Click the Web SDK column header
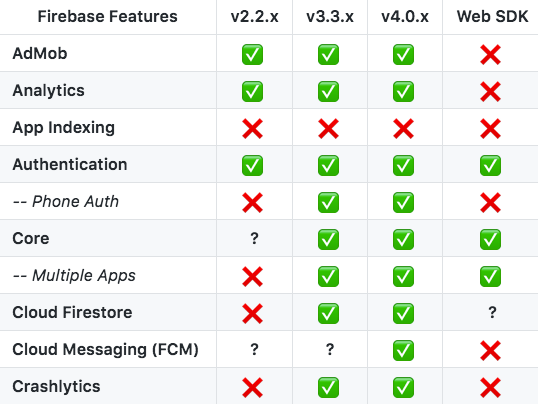Screen dimensions: 538x404 click(492, 16)
